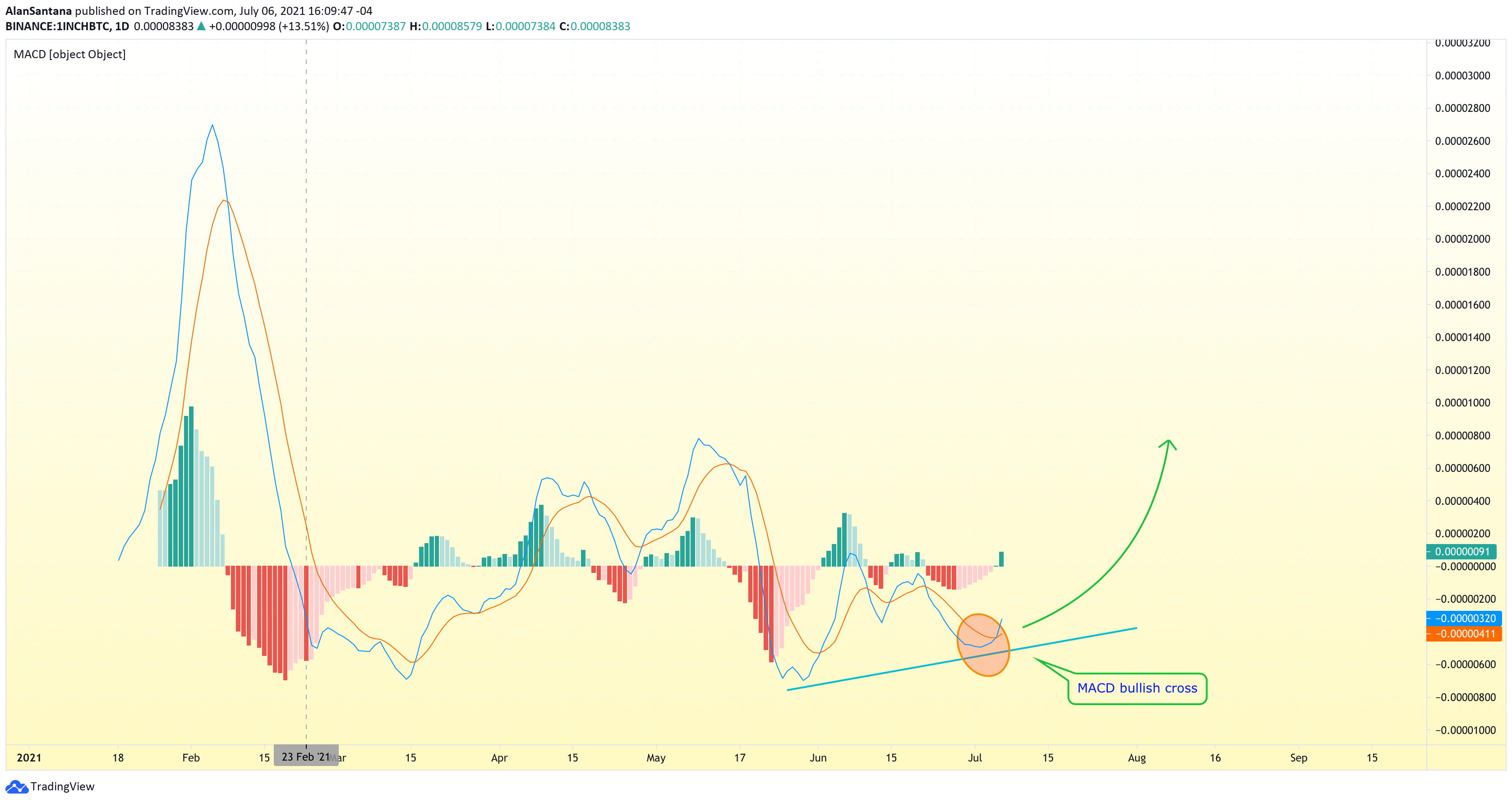Viewport: 1512px width, 803px height.
Task: Click the green histogram value tag 0.00000091
Action: click(x=1461, y=551)
